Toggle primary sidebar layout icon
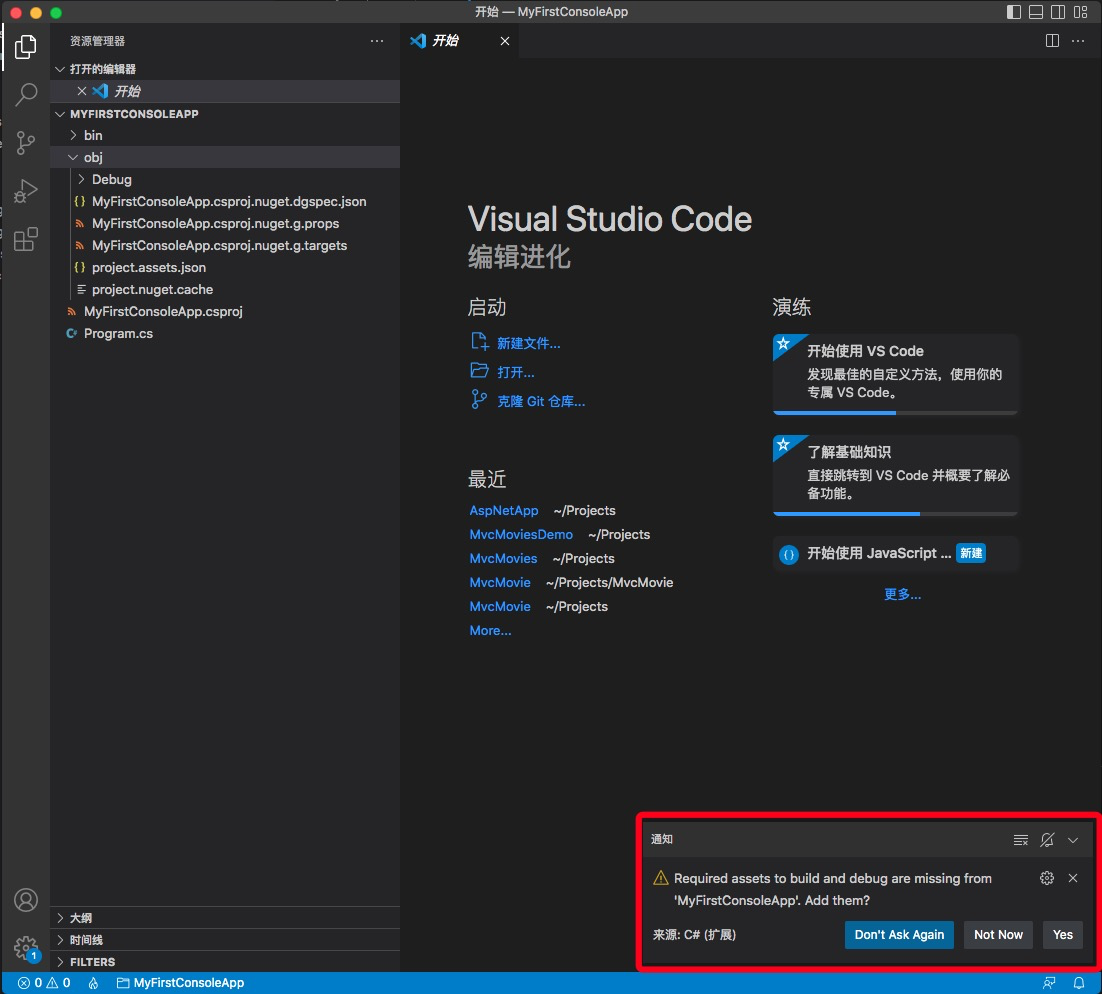Image resolution: width=1102 pixels, height=994 pixels. [1013, 12]
